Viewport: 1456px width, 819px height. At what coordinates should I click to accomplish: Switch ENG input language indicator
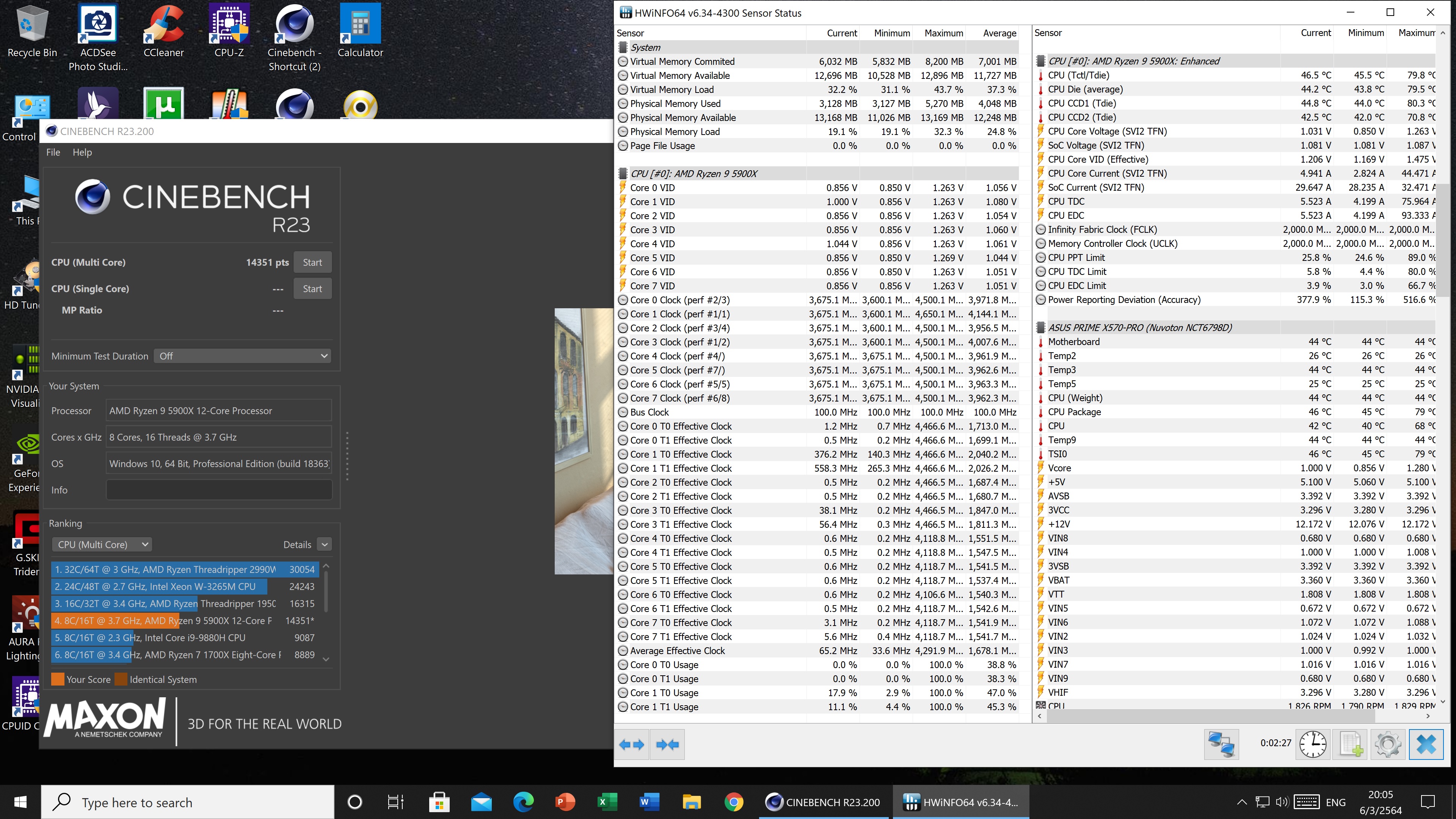pyautogui.click(x=1335, y=802)
